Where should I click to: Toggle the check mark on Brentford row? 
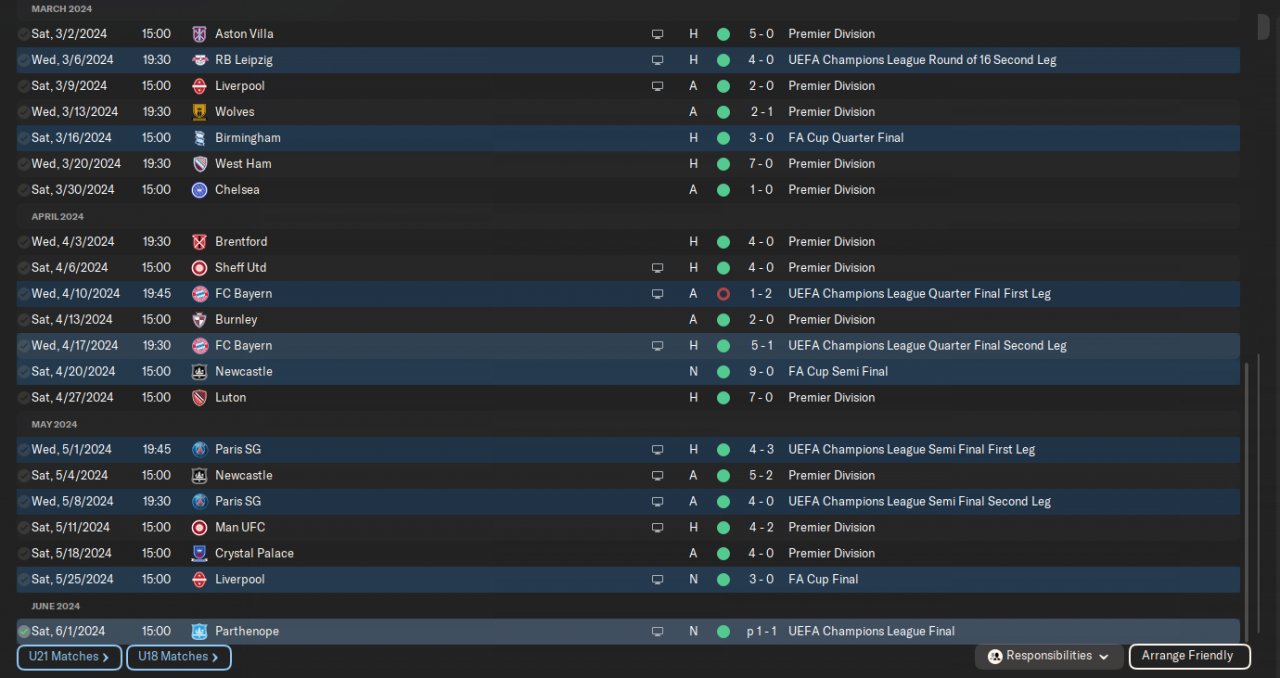click(x=24, y=242)
